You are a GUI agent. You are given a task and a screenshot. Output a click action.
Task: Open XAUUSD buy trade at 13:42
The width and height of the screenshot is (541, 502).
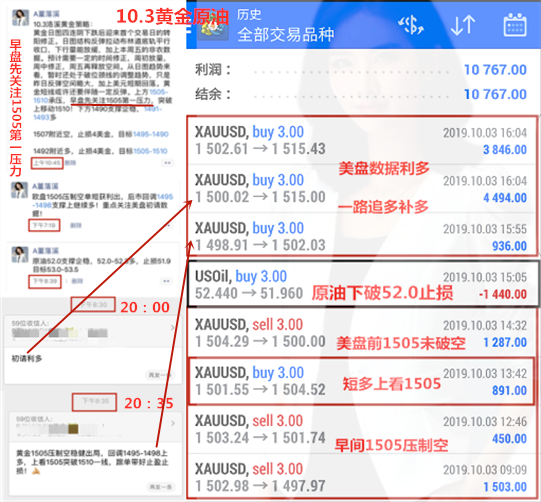point(362,381)
